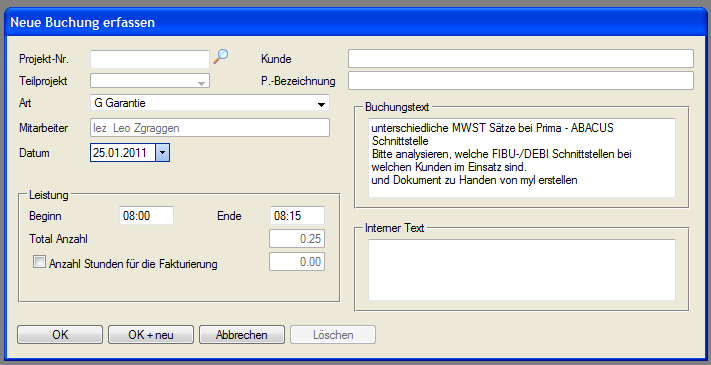Select the text line mentioning FIBU-/DEBI Schnittstellen

(502, 154)
